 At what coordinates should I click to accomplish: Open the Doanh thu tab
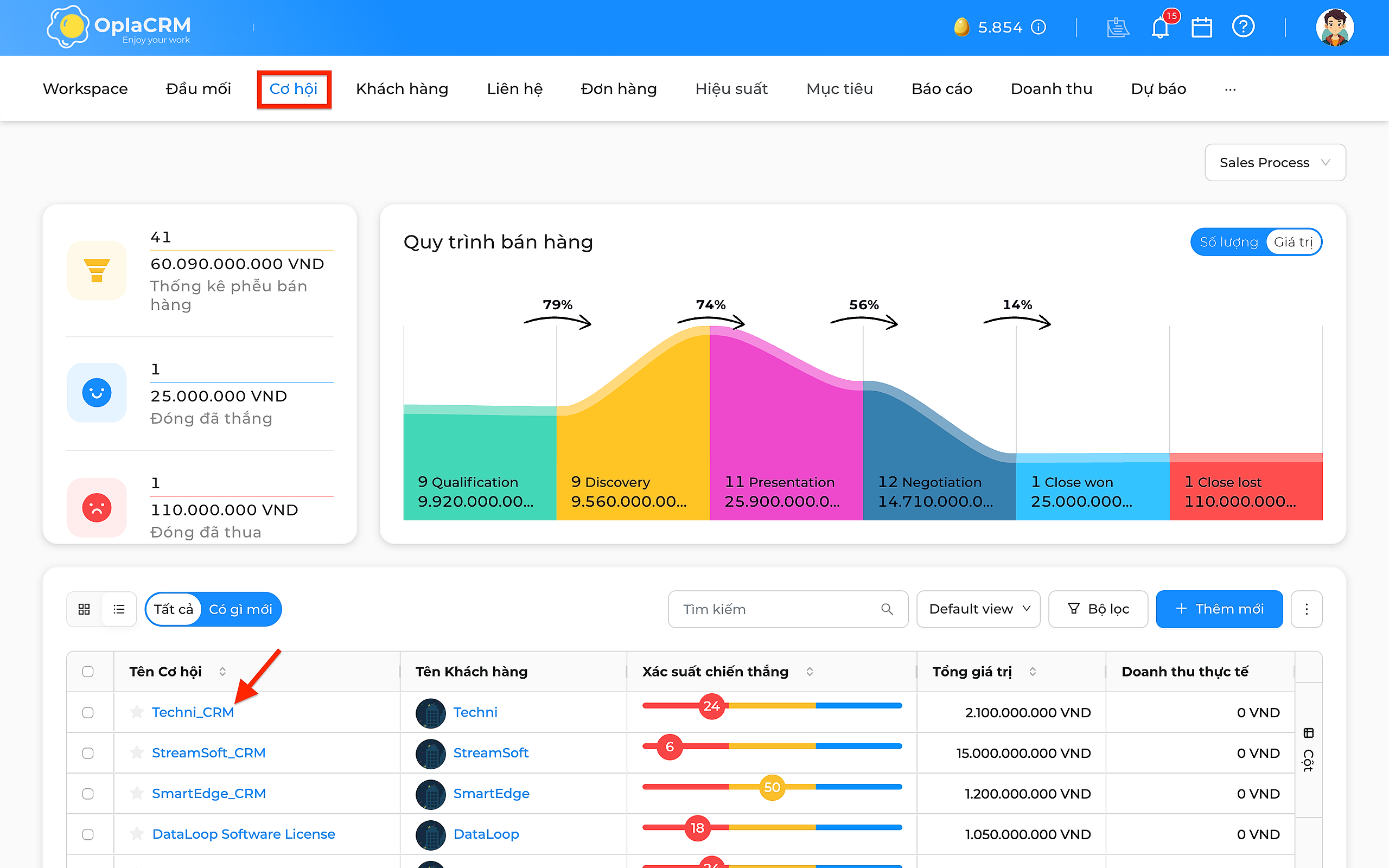(1052, 89)
